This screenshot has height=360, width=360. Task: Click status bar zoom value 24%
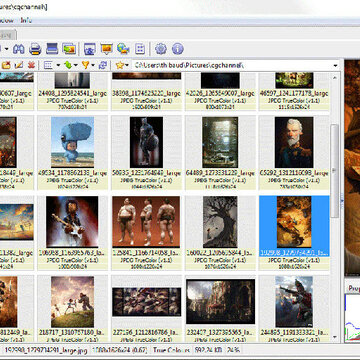(x=232, y=351)
